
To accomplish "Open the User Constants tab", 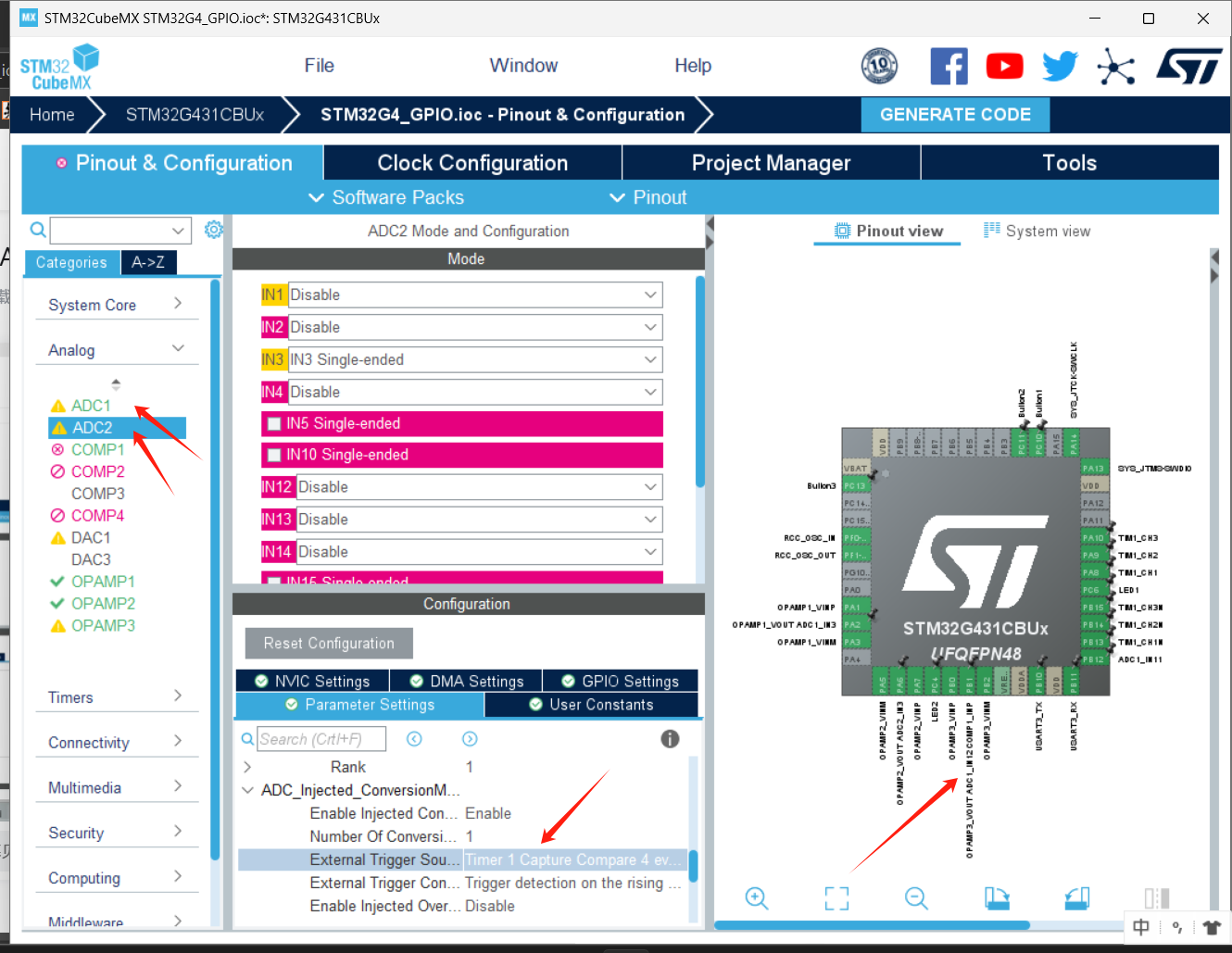I will (591, 705).
